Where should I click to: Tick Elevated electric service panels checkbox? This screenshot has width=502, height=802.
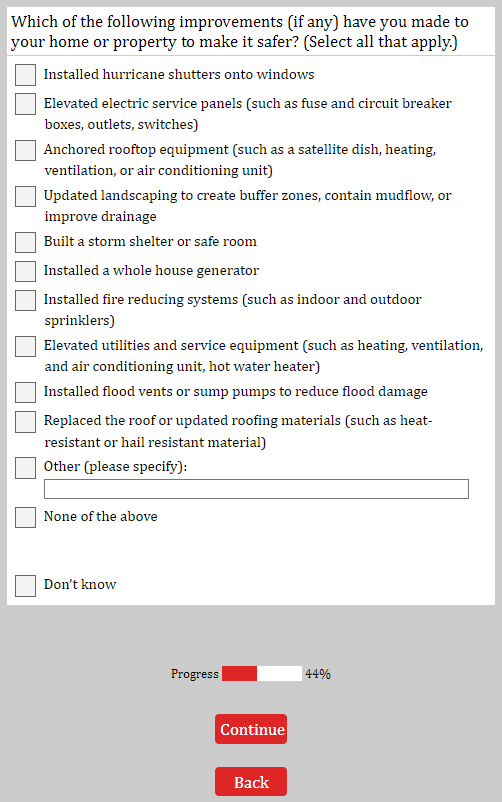[x=25, y=104]
